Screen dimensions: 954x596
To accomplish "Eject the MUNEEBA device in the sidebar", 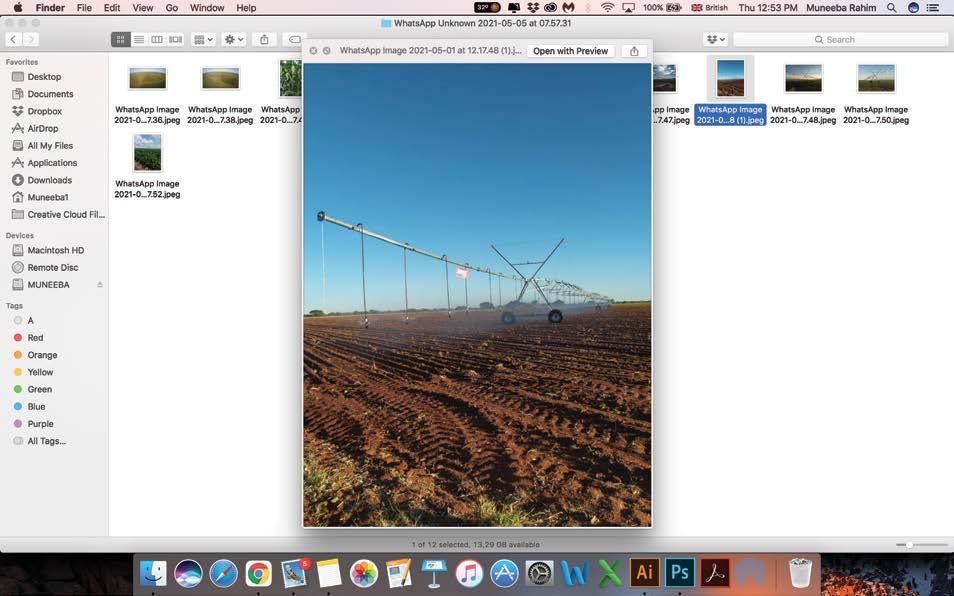I will point(99,284).
